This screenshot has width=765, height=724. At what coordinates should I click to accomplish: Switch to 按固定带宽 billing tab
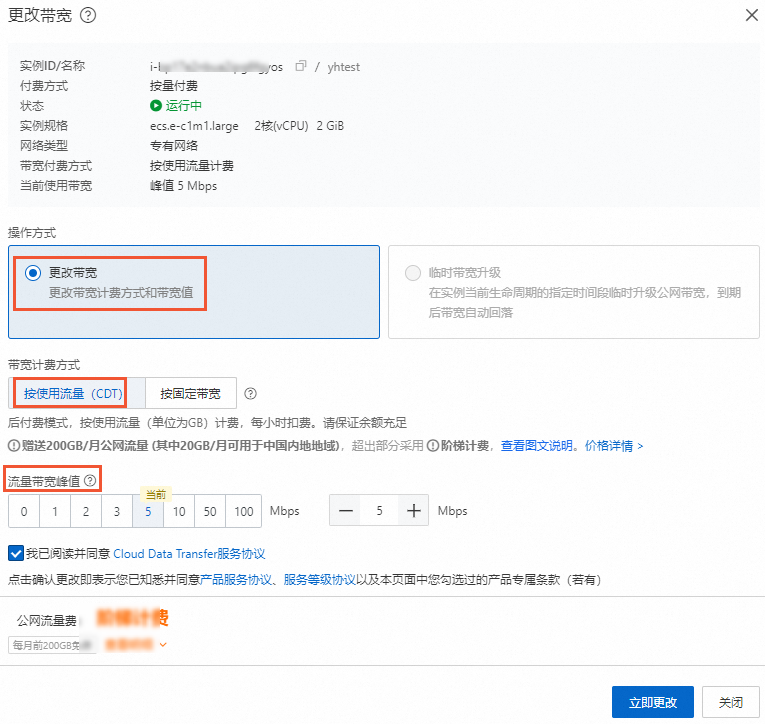click(190, 394)
